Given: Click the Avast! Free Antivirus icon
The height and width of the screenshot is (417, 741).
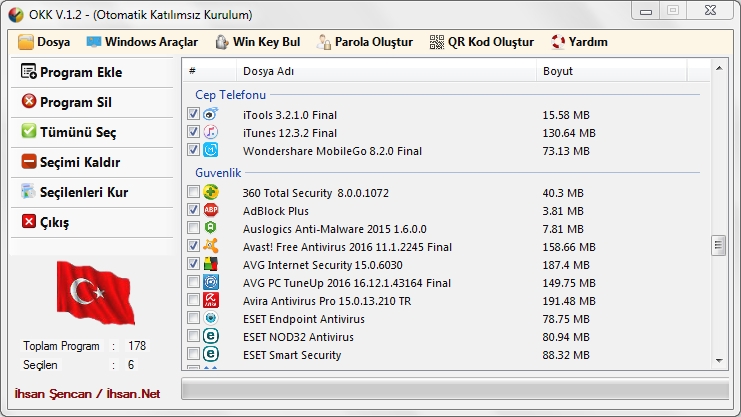Looking at the screenshot, I should pyautogui.click(x=211, y=246).
